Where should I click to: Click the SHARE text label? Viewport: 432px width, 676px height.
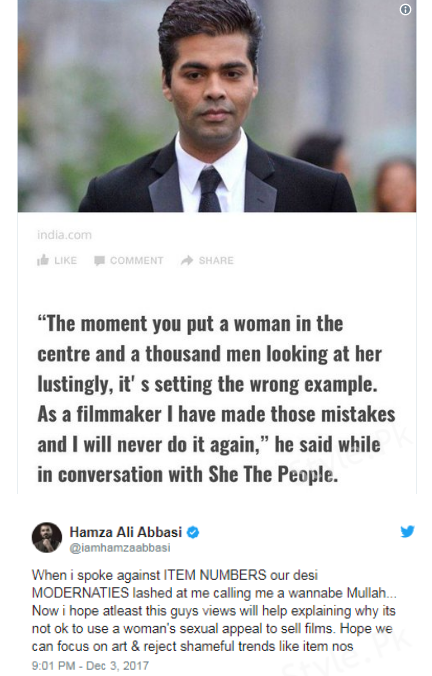tap(216, 260)
